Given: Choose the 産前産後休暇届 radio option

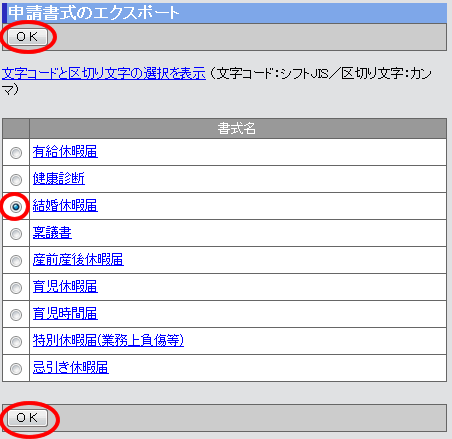Looking at the screenshot, I should tap(16, 261).
